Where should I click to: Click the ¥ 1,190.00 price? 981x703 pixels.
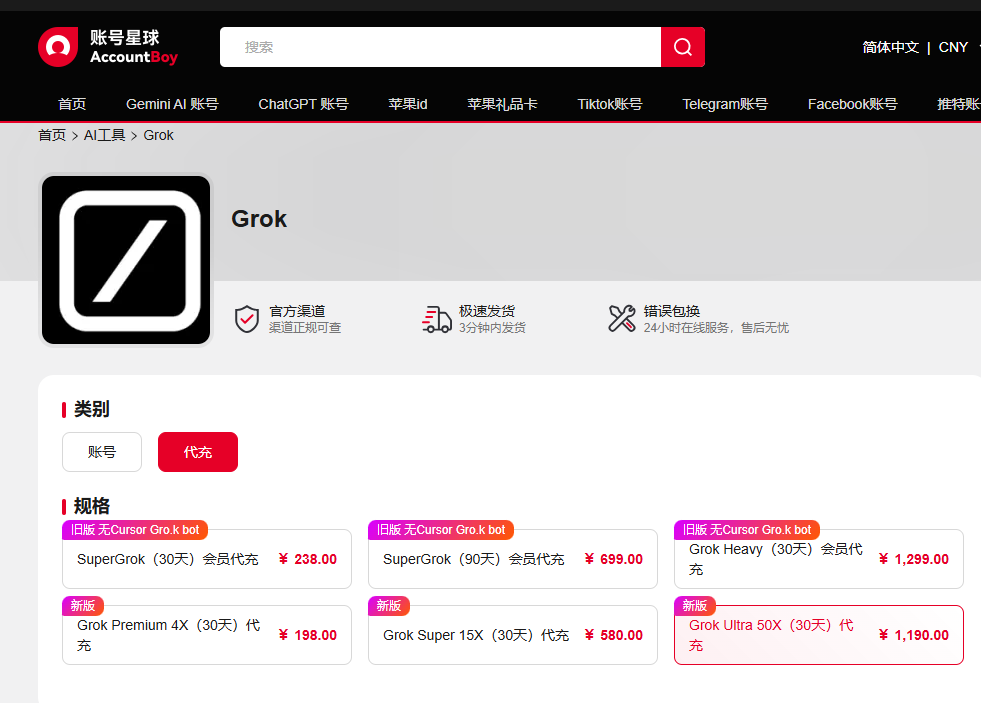[913, 635]
